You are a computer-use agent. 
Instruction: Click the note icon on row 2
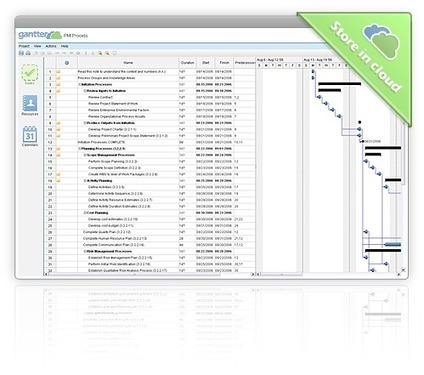tap(58, 78)
